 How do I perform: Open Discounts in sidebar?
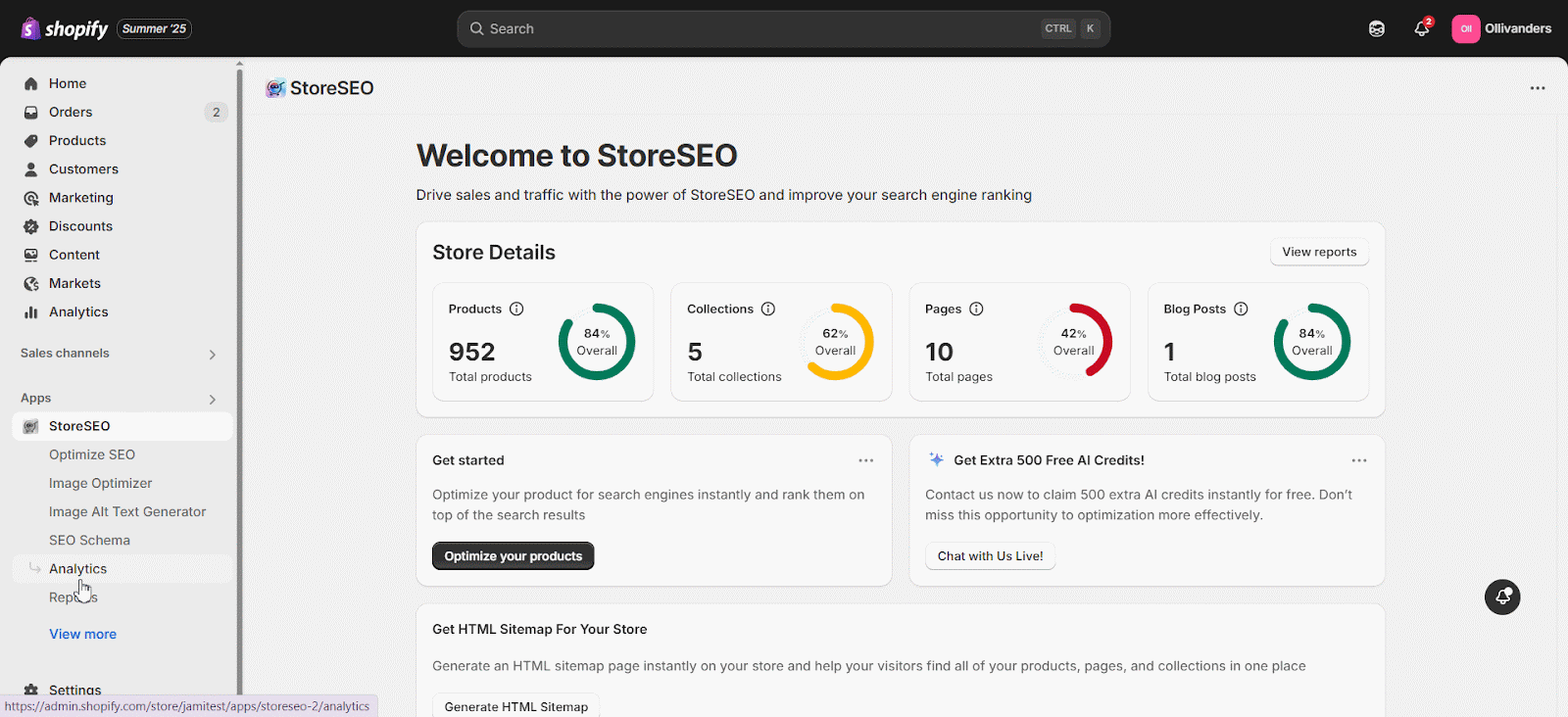pos(122,225)
